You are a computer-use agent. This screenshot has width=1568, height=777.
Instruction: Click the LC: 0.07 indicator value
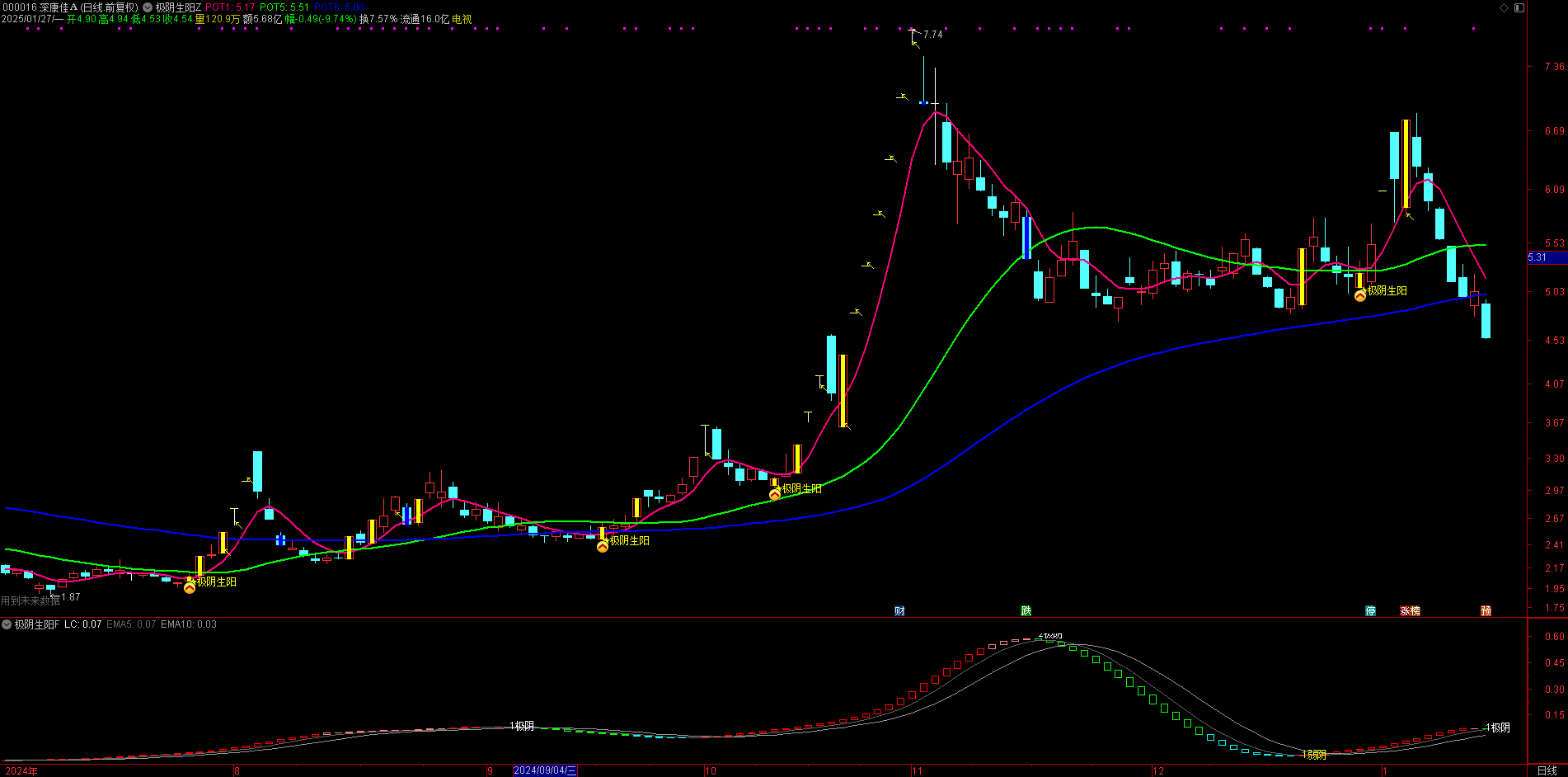point(82,624)
